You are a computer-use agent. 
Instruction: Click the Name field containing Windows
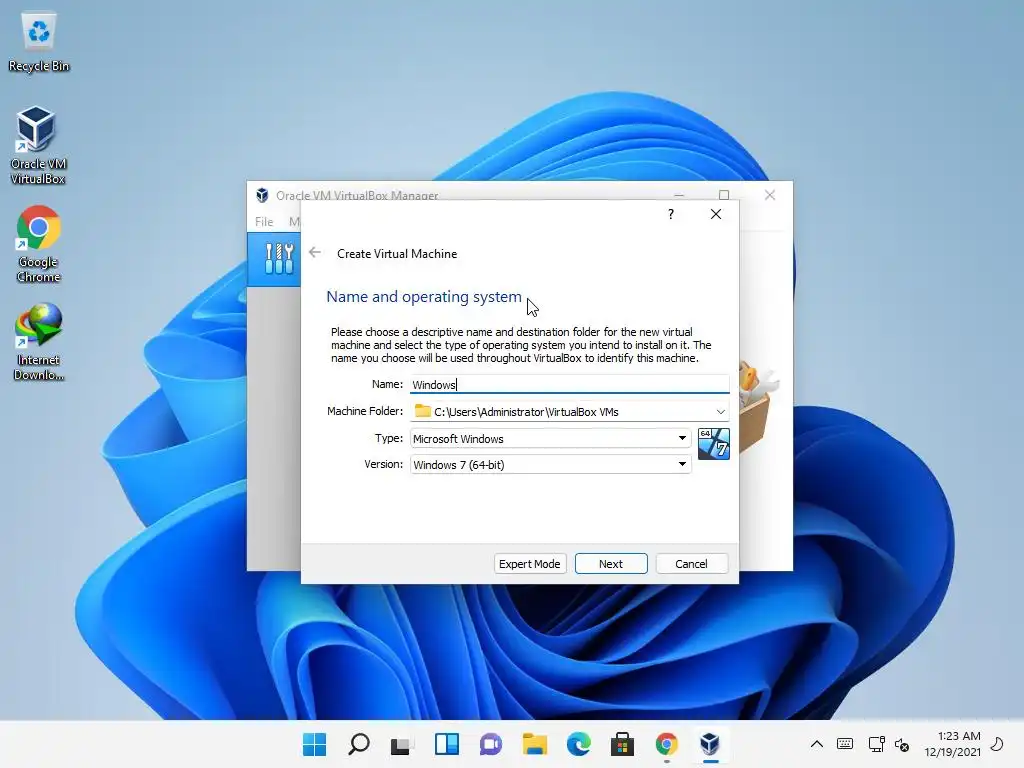click(x=569, y=385)
